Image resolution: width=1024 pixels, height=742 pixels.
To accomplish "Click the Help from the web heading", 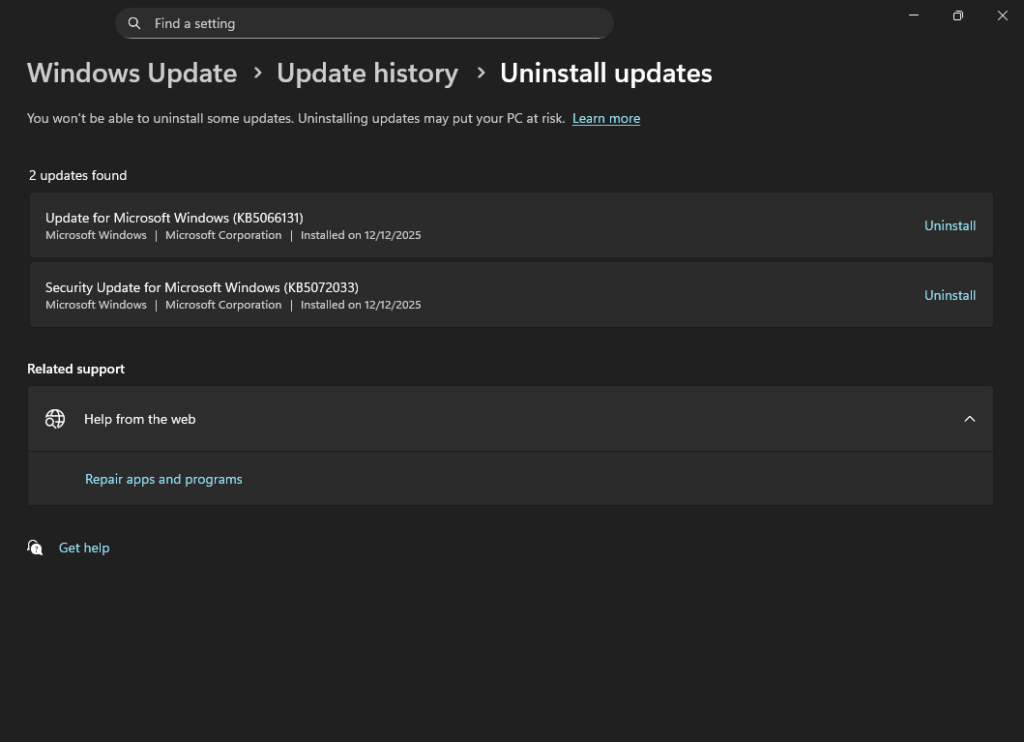I will pos(140,419).
